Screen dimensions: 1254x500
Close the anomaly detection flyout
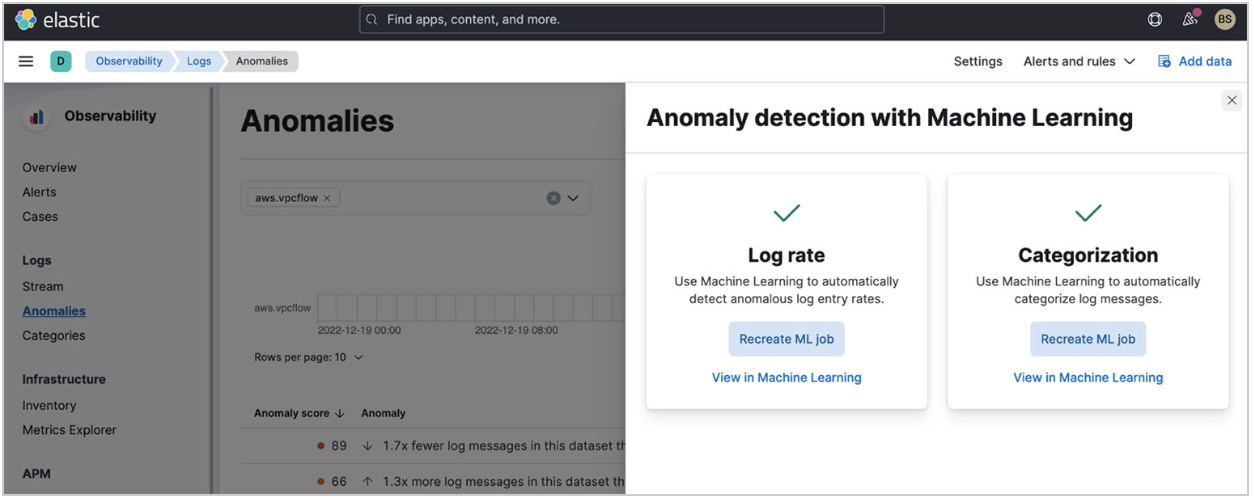[x=1232, y=100]
